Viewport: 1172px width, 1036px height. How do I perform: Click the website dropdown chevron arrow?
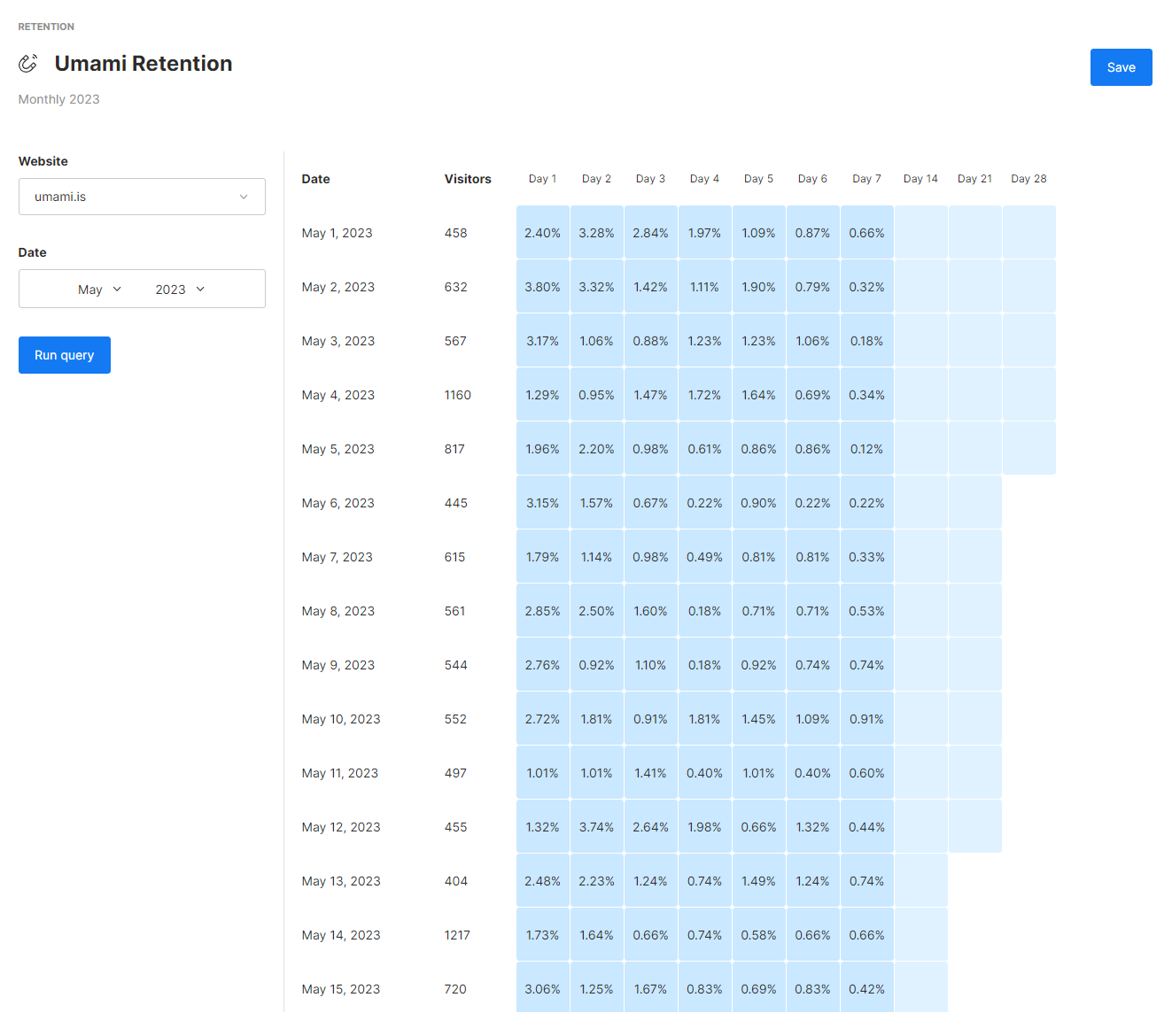(x=244, y=197)
